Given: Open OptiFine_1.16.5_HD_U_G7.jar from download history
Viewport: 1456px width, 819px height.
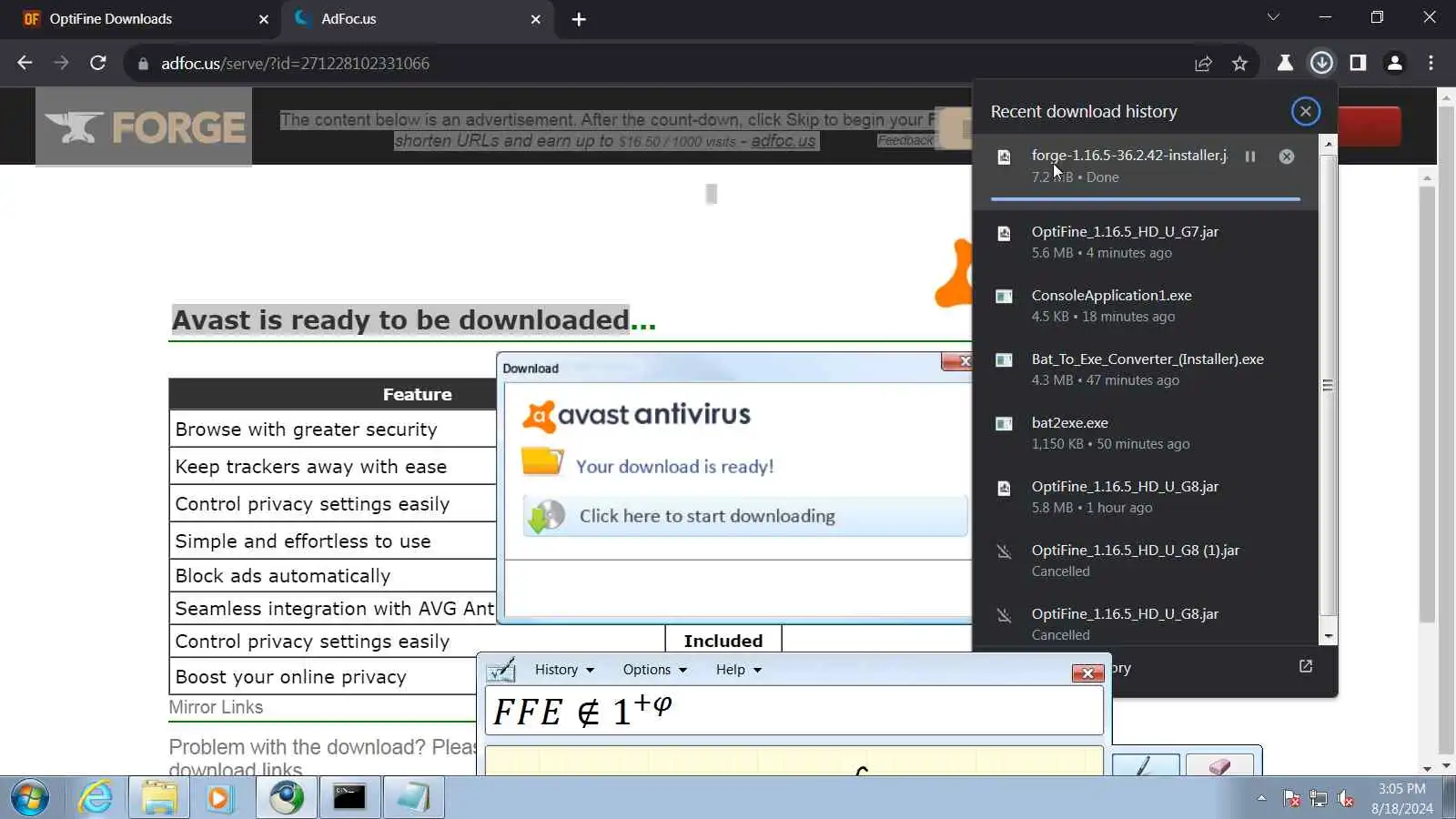Looking at the screenshot, I should (1145, 242).
